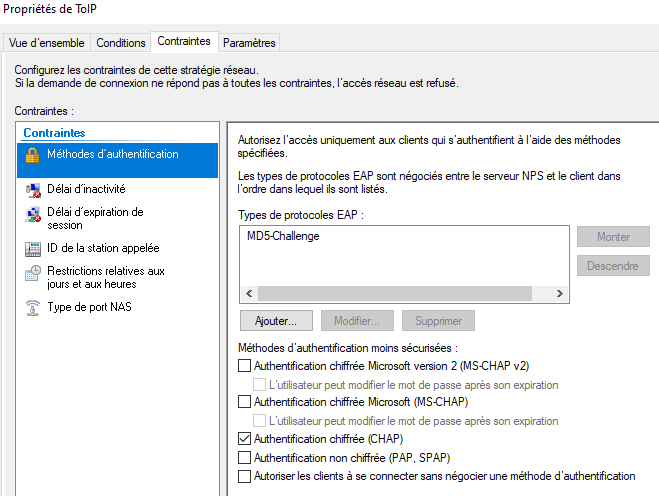659x496 pixels.
Task: Click the Délai d'inactivité computer icon
Action: click(33, 190)
